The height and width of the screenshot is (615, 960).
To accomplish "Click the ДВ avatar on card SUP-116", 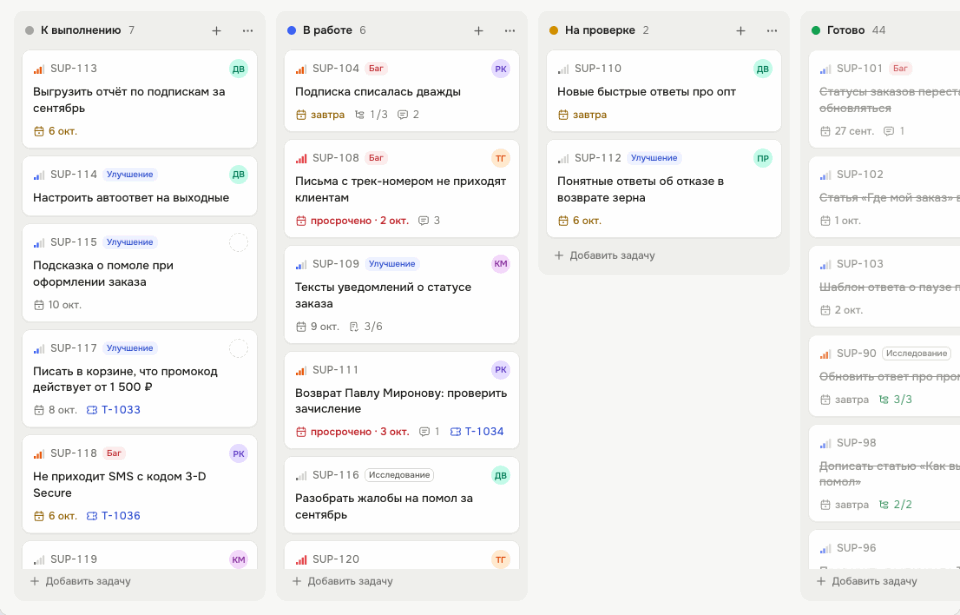I will click(x=500, y=475).
